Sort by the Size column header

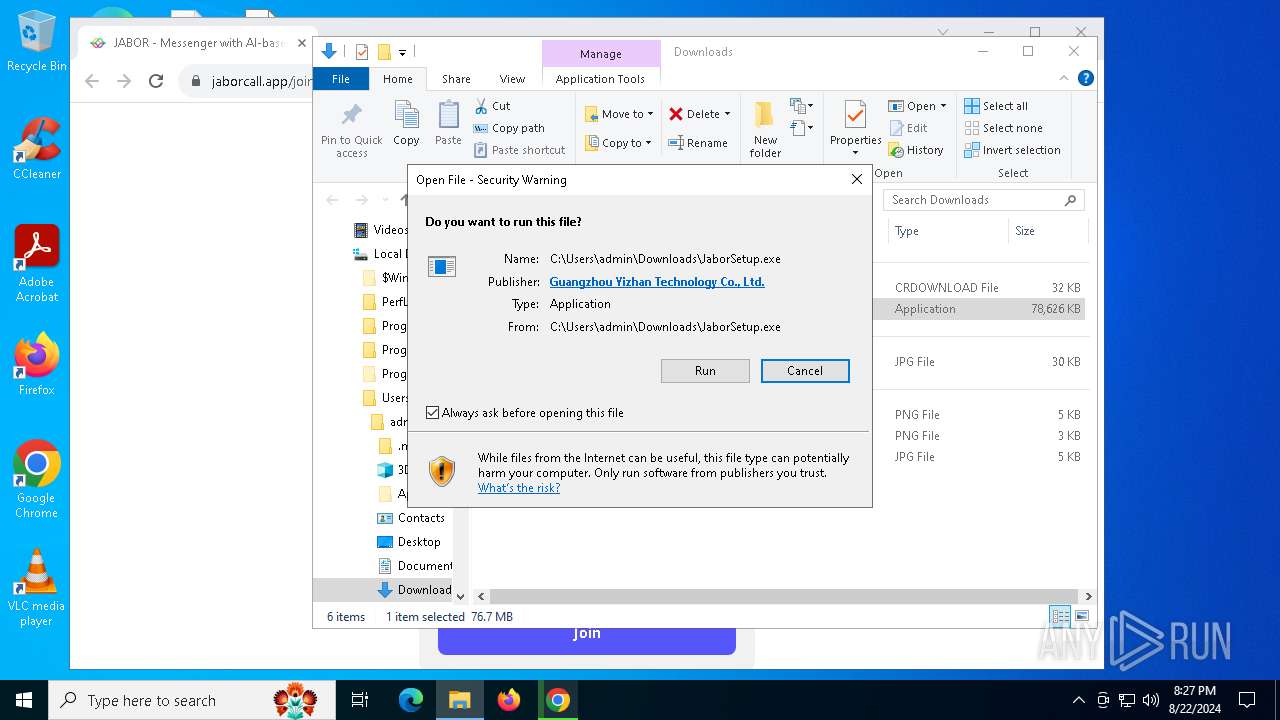point(1046,231)
